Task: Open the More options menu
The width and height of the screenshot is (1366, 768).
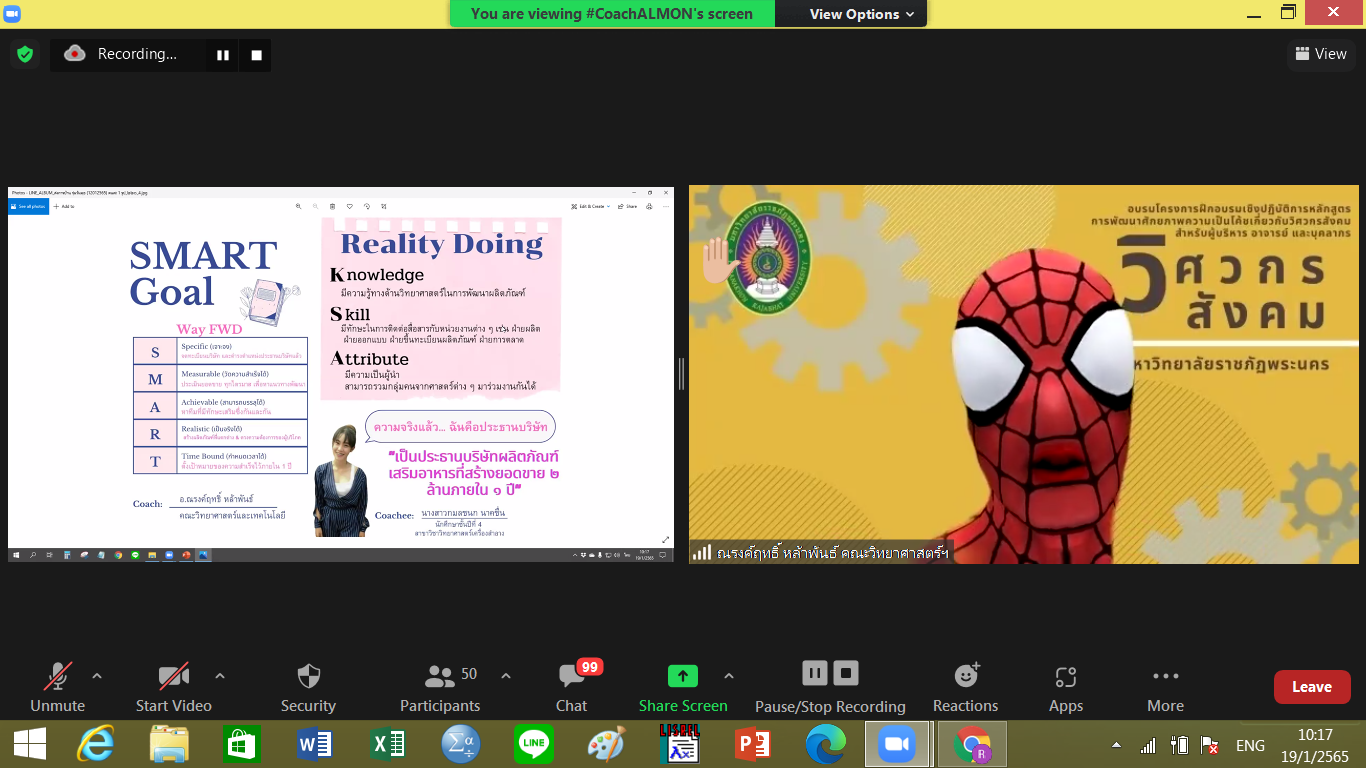Action: tap(1165, 688)
